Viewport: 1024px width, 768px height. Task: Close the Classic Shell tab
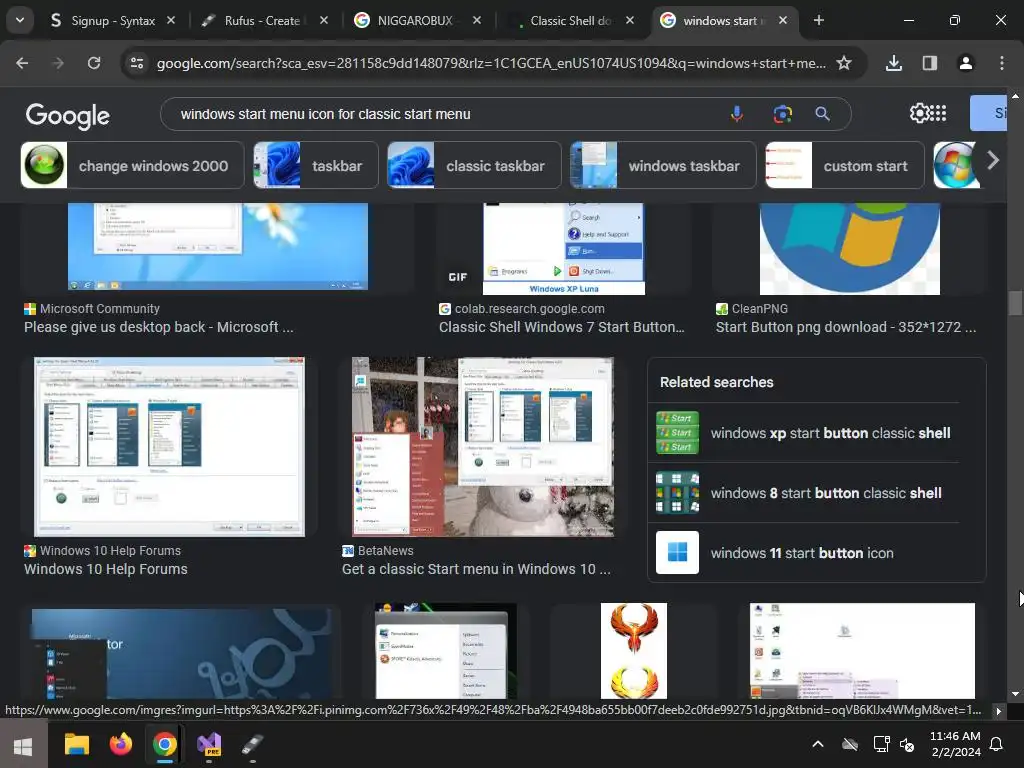(x=630, y=21)
